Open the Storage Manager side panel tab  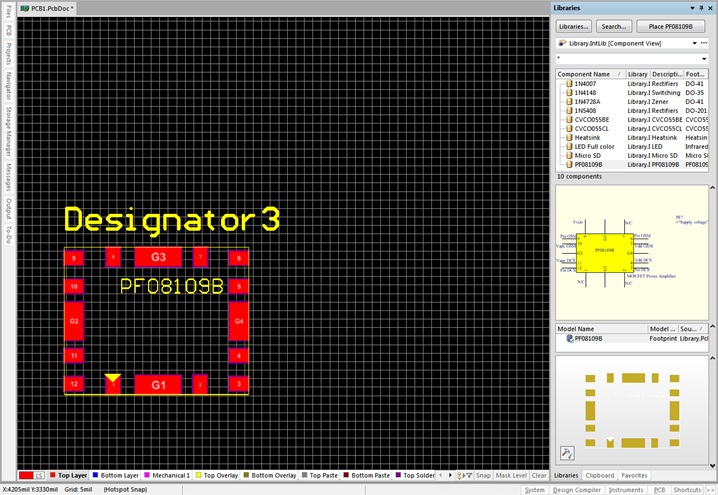(8, 131)
